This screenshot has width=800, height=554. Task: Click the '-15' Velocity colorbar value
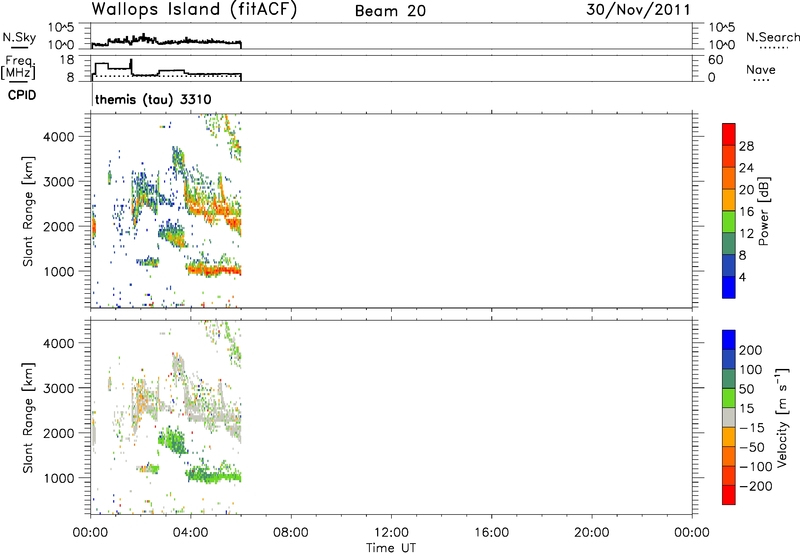pos(752,428)
